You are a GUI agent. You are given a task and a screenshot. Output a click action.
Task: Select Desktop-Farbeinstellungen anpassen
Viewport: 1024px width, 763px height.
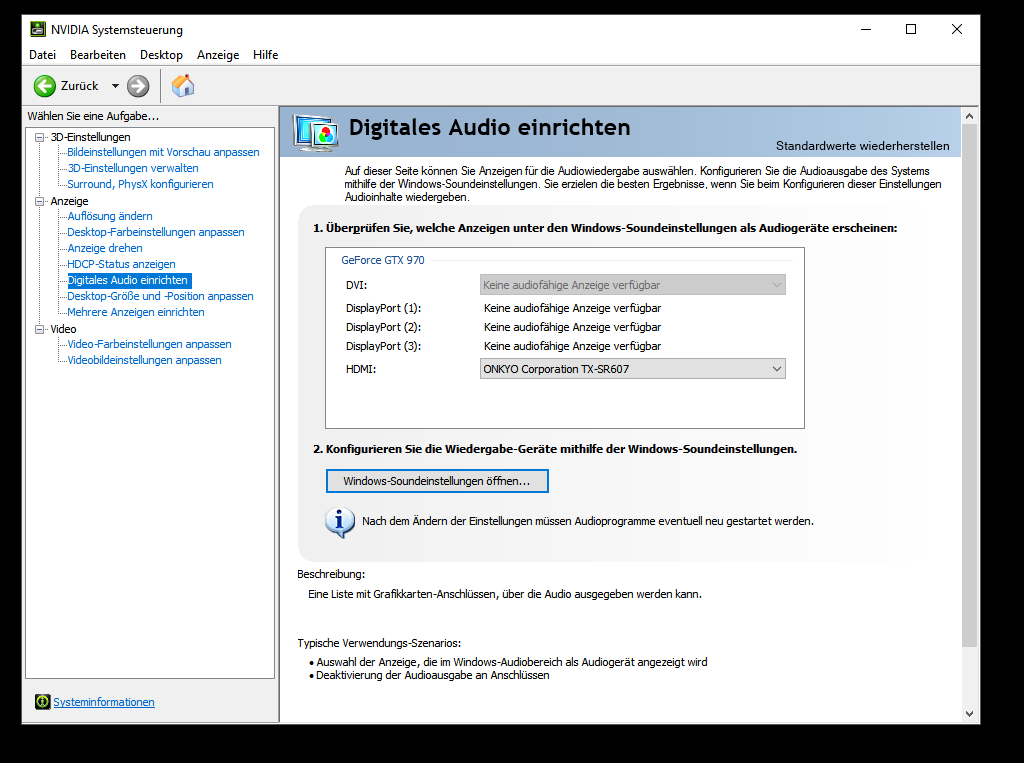tap(156, 232)
